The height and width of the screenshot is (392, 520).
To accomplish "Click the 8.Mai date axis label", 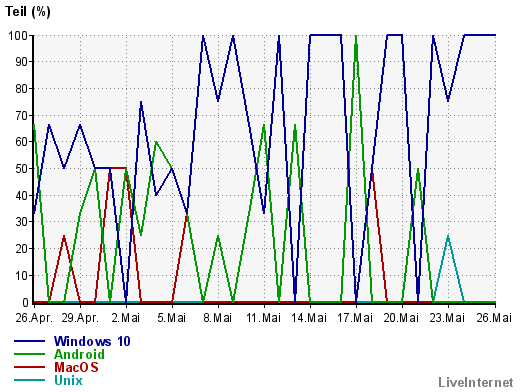I will [218, 318].
